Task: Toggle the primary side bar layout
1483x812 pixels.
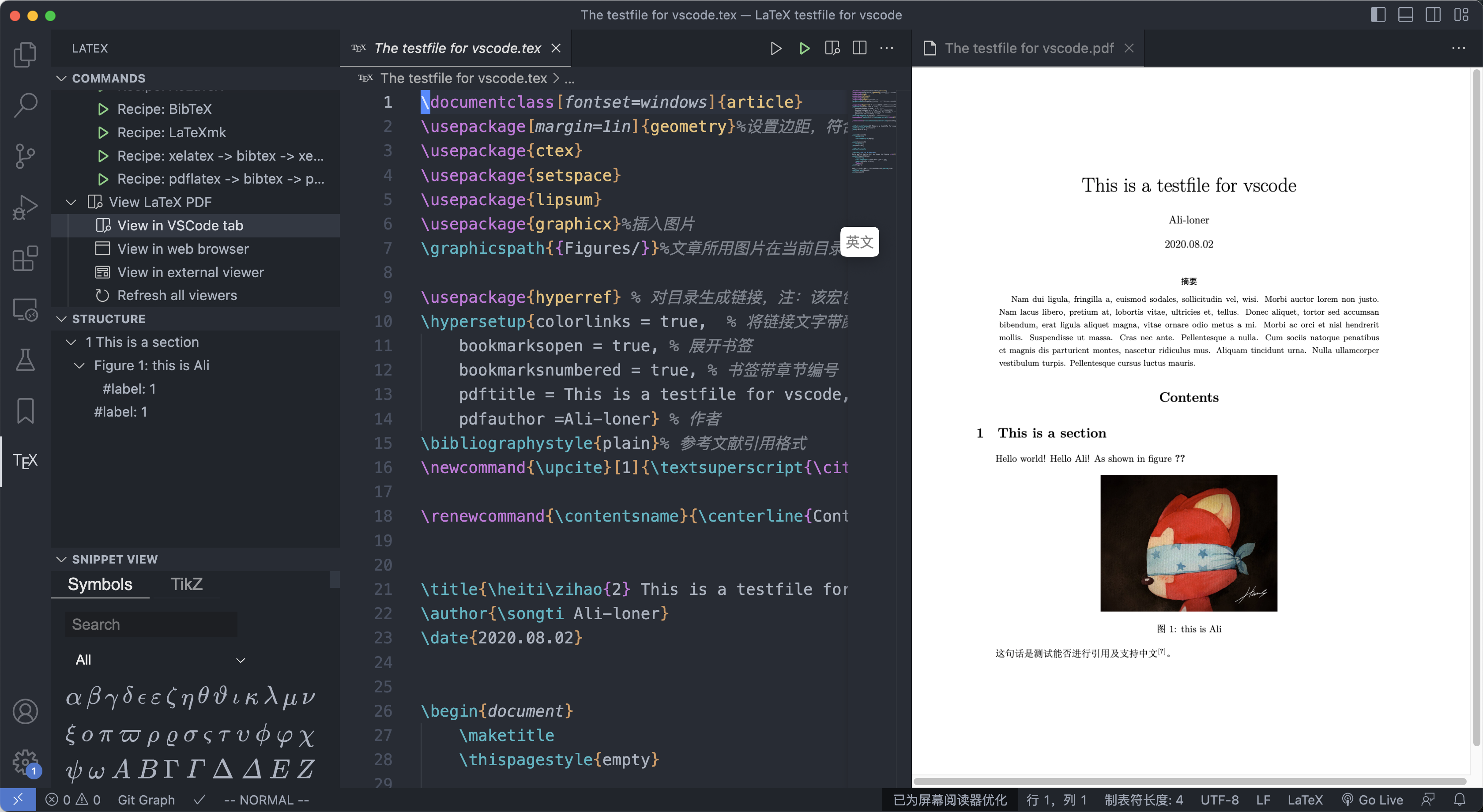Action: (1378, 15)
